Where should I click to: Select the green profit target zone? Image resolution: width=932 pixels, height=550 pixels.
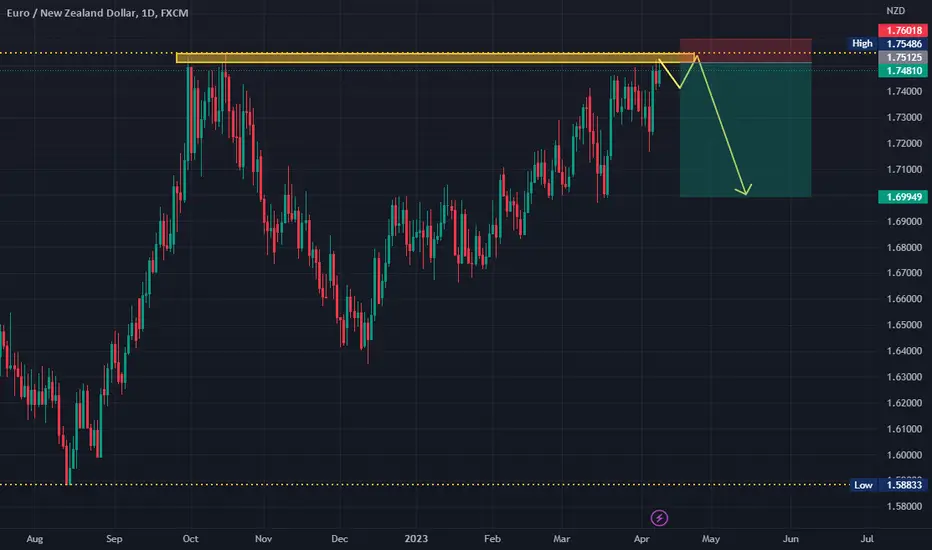click(745, 130)
